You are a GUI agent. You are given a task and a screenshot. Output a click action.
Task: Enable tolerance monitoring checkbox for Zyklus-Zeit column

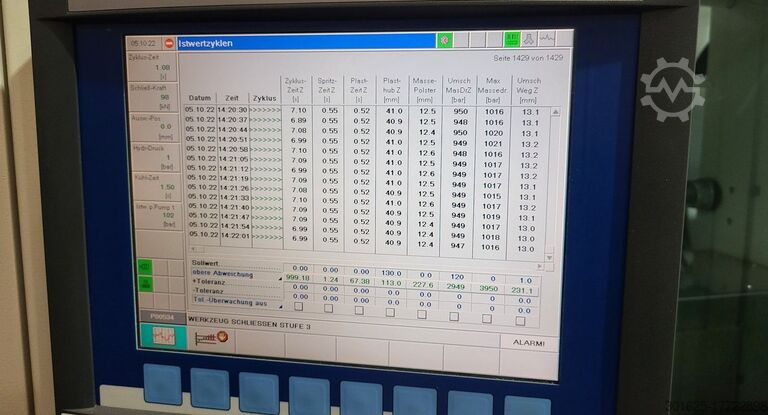point(299,308)
